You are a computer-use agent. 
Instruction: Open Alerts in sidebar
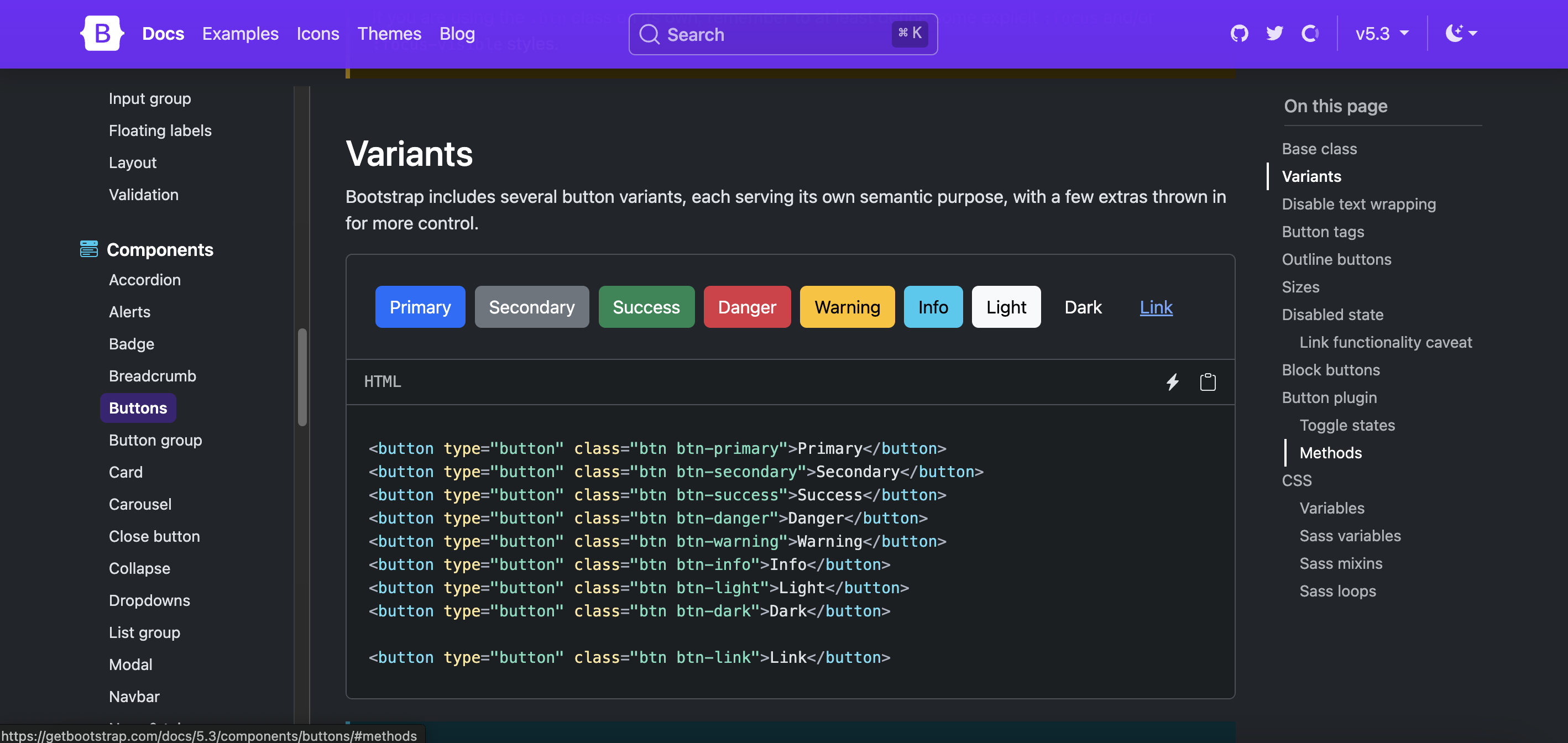tap(129, 312)
